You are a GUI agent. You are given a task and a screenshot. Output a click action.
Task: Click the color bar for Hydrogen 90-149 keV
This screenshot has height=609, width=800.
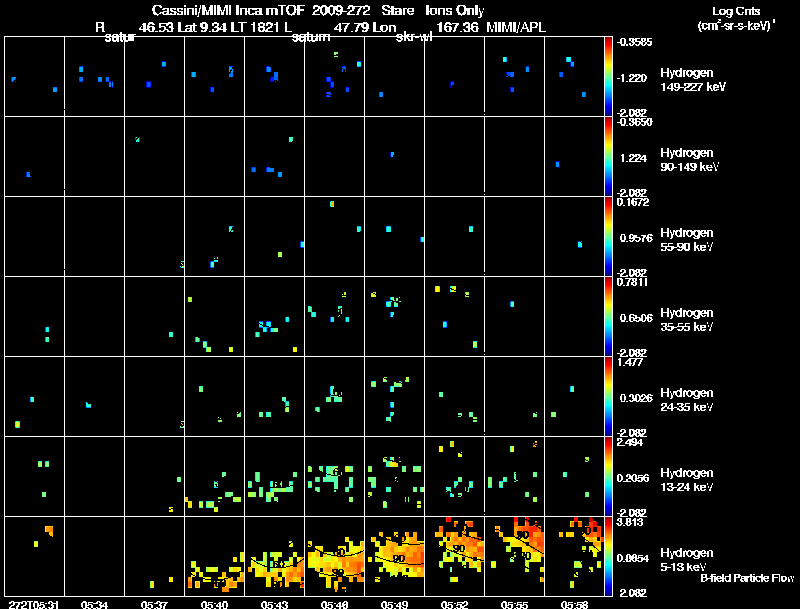pos(608,156)
